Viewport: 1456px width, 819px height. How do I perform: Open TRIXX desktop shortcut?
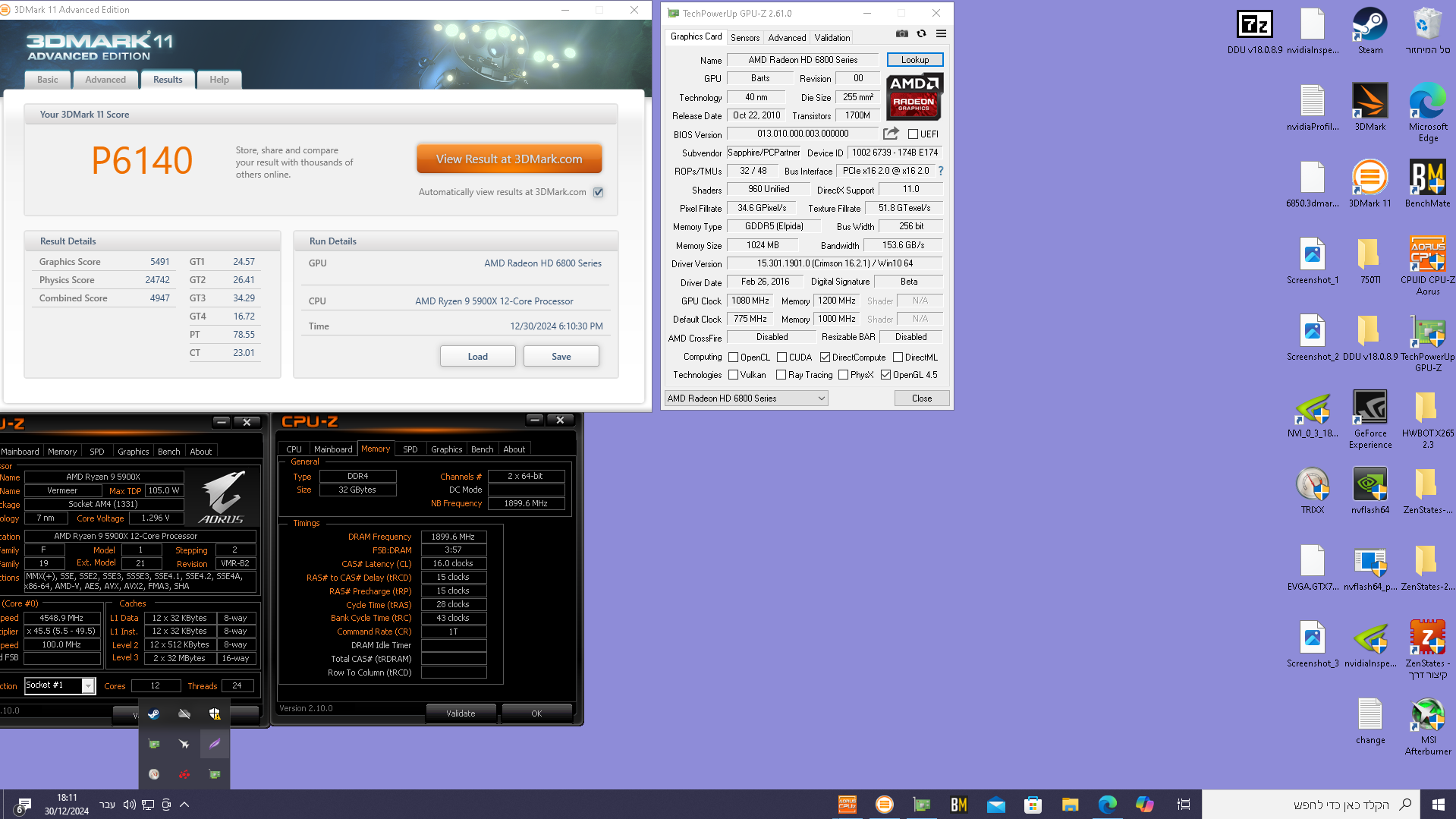coord(1312,490)
